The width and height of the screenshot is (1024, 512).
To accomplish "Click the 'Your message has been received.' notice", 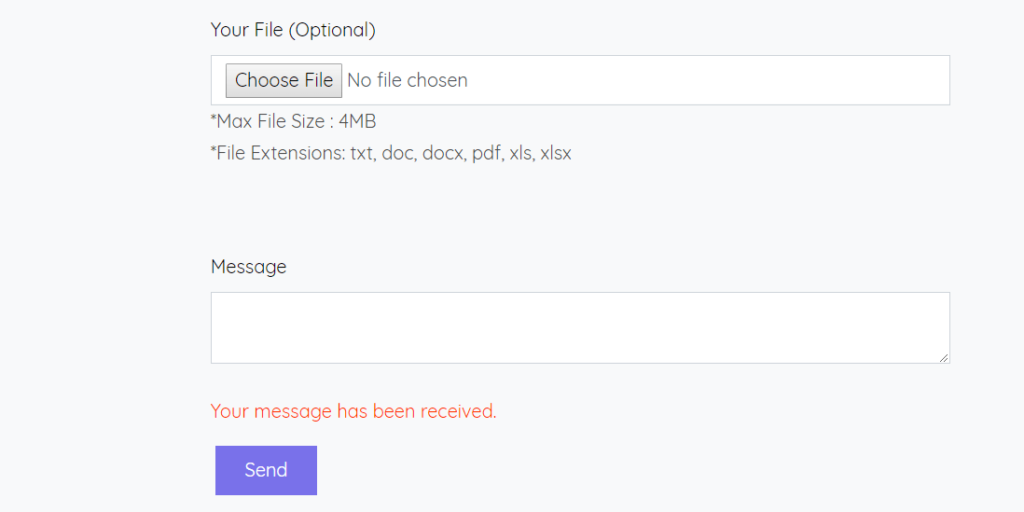I will pyautogui.click(x=353, y=411).
